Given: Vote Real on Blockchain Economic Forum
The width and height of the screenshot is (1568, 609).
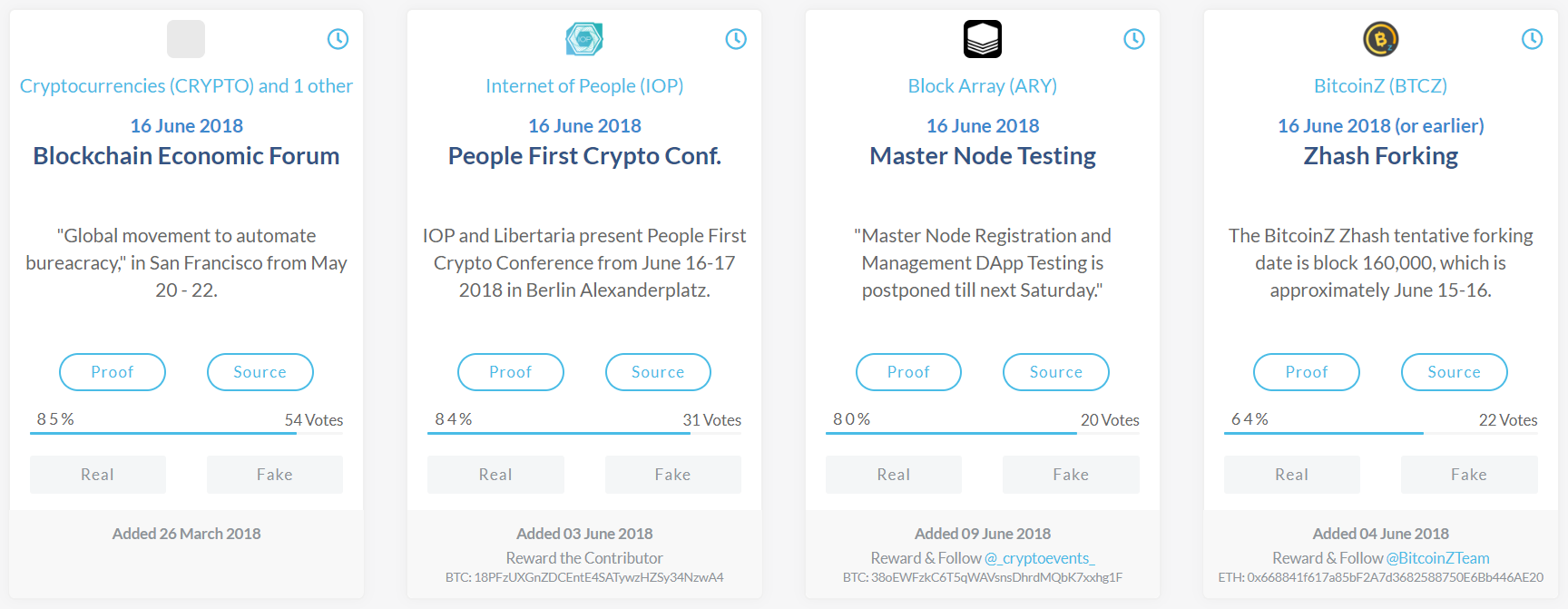Looking at the screenshot, I should click(x=98, y=475).
